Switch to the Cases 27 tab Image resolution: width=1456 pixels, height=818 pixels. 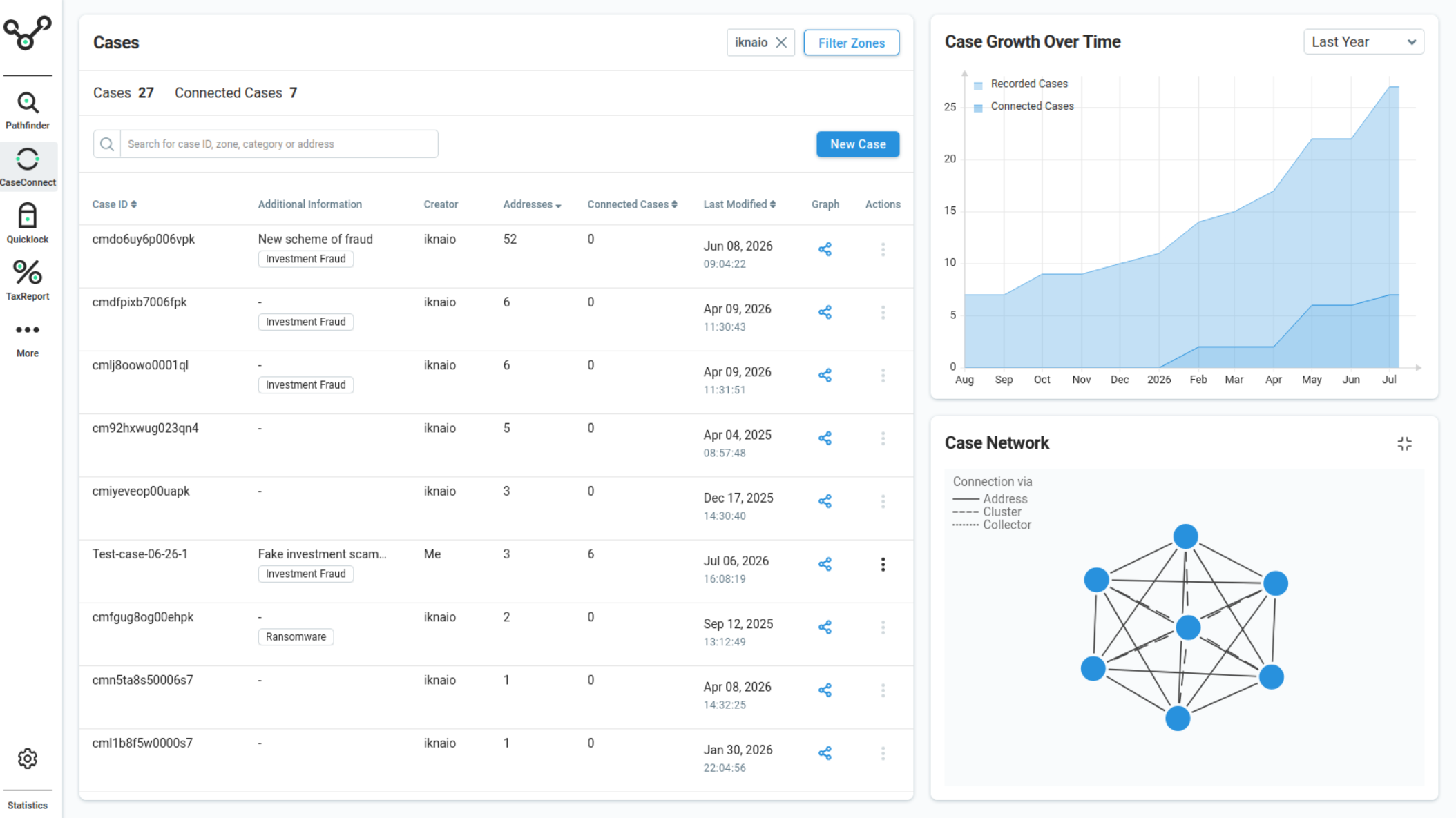(124, 93)
